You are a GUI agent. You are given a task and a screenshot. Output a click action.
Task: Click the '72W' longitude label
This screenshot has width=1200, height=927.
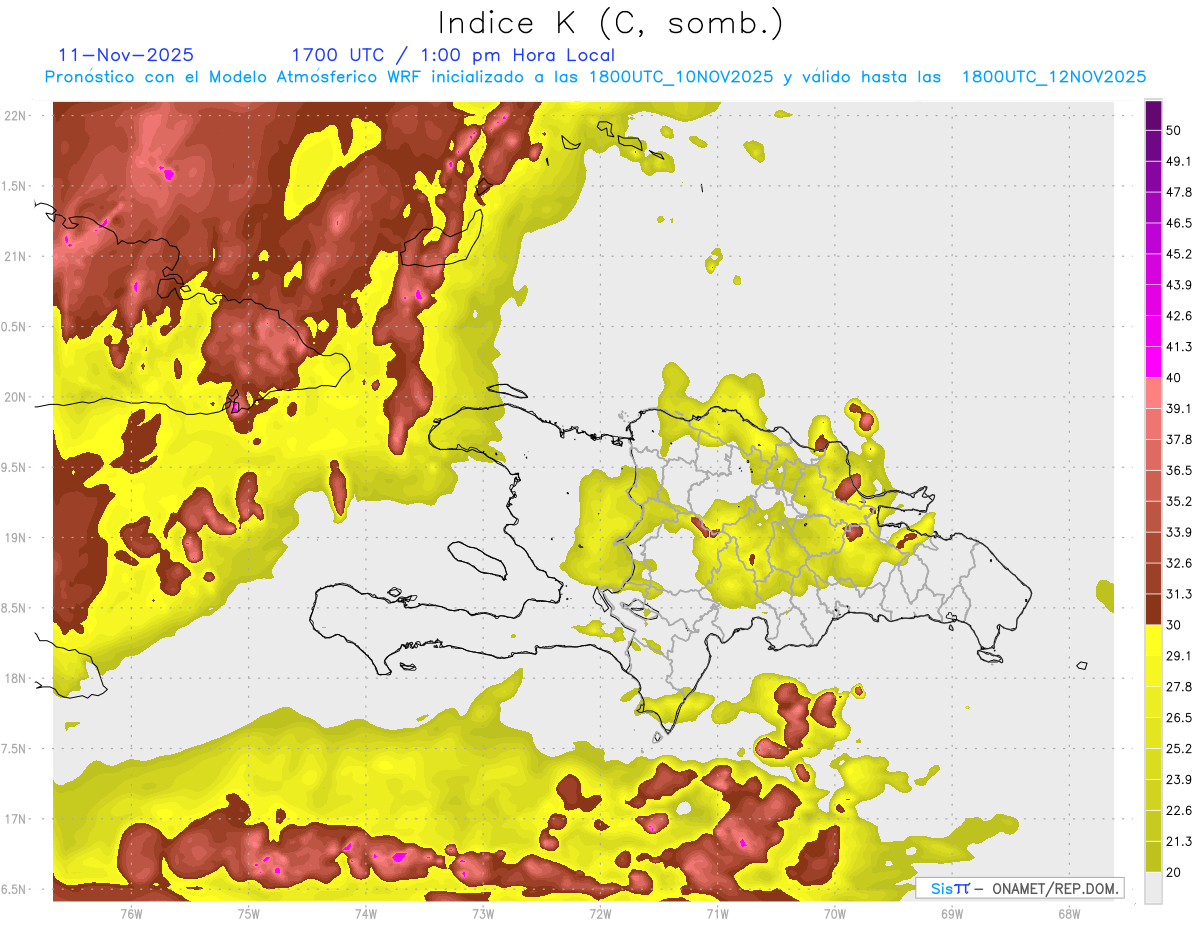[600, 913]
